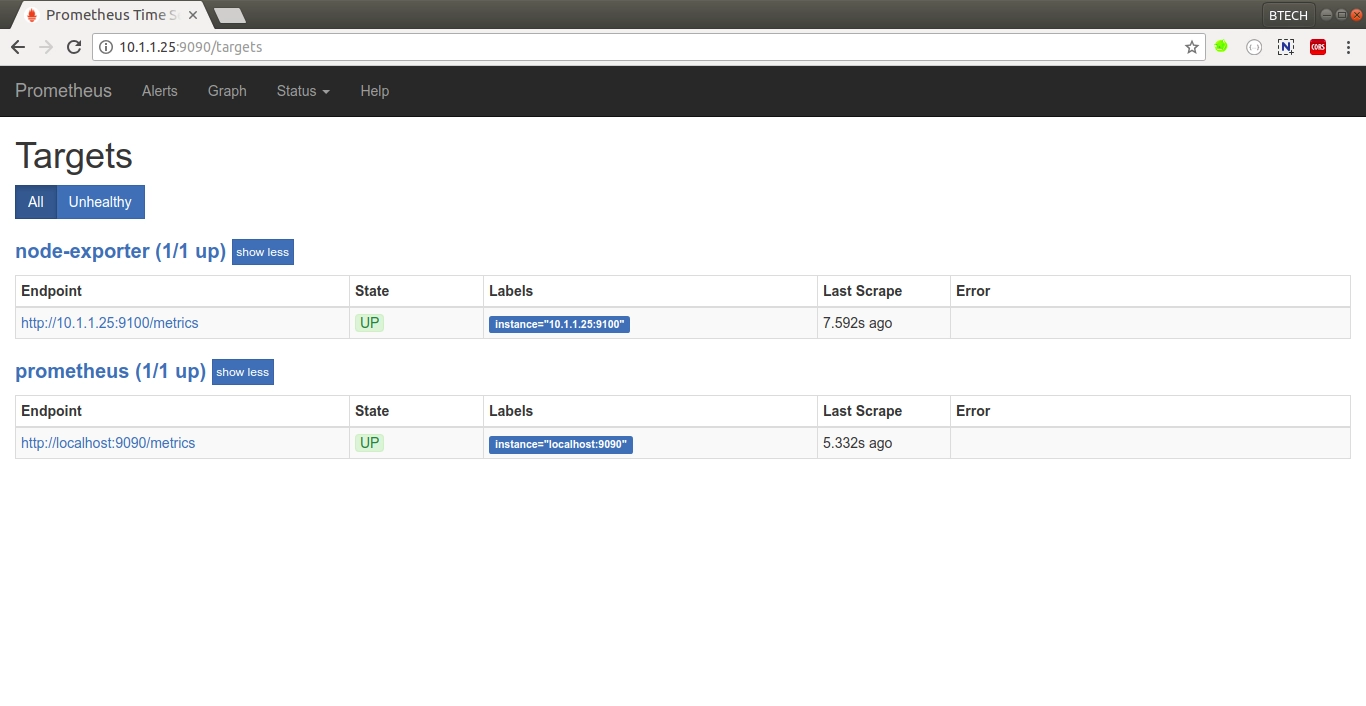This screenshot has width=1366, height=706.
Task: Maximize the browser window
Action: point(1341,14)
